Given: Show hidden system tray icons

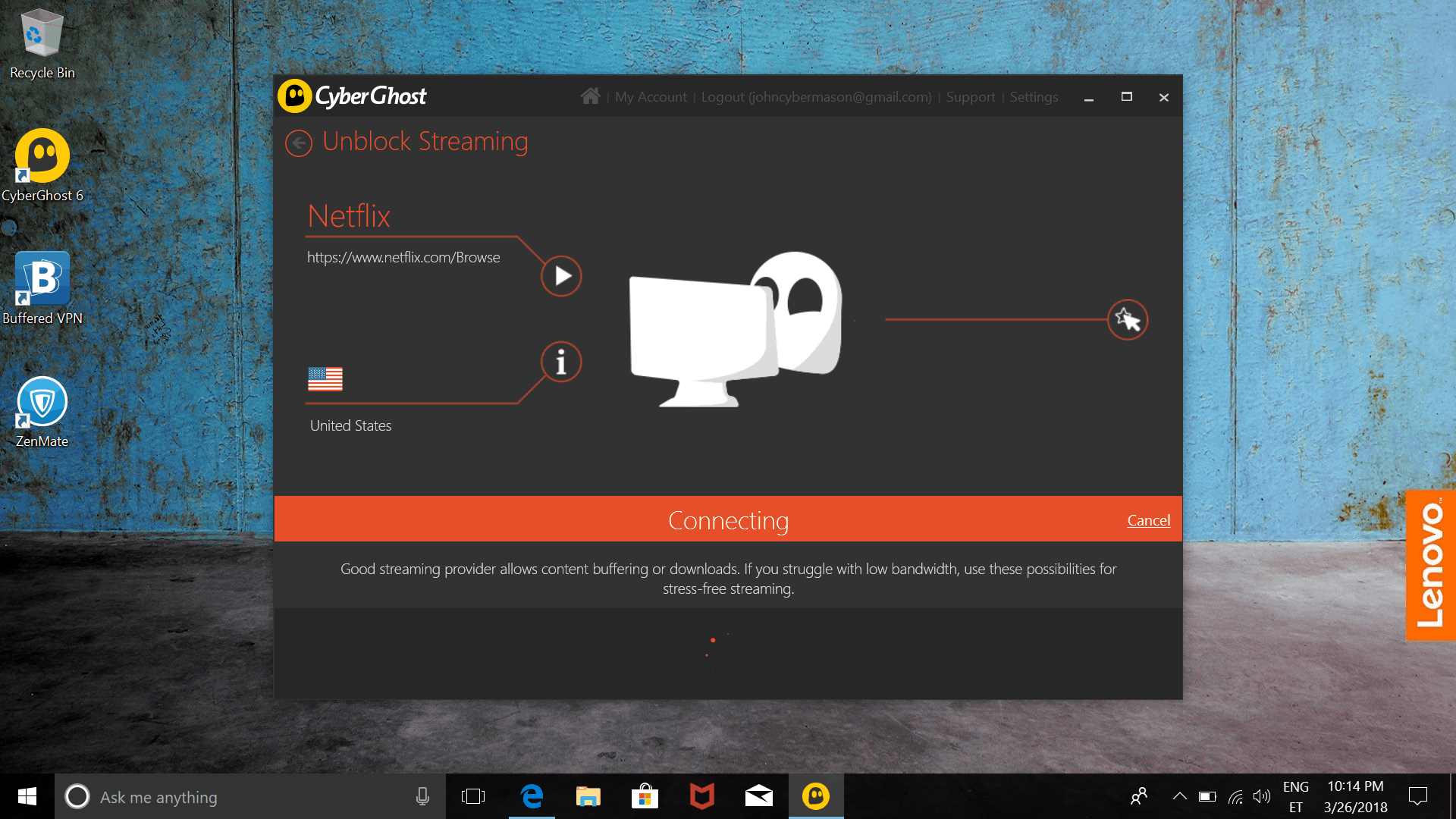Looking at the screenshot, I should (x=1179, y=796).
